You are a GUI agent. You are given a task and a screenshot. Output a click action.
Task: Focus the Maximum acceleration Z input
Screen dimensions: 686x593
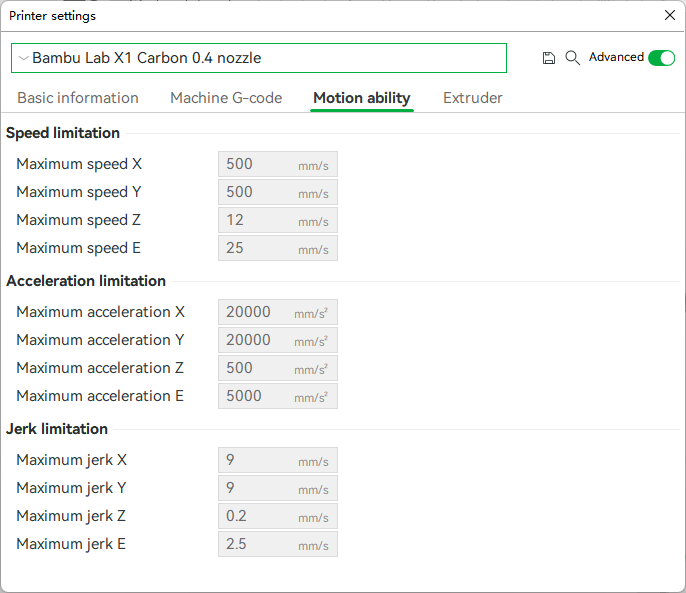pos(278,368)
